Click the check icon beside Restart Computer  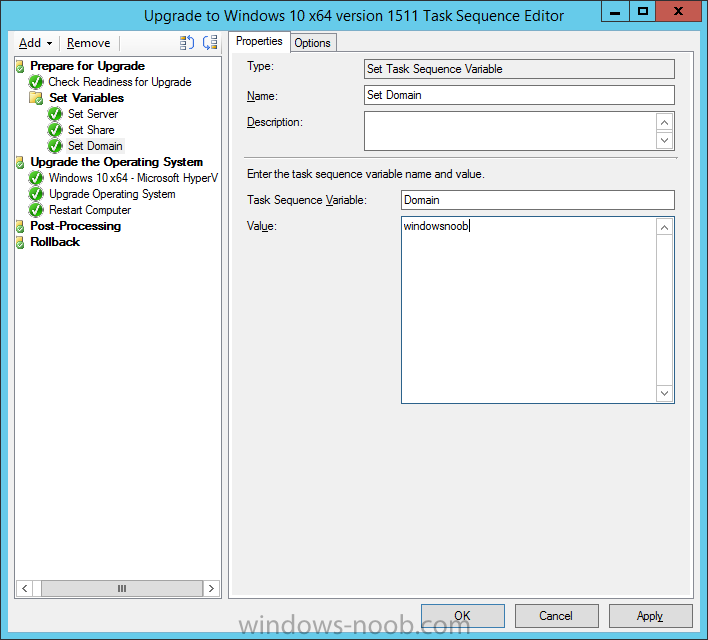tap(36, 210)
